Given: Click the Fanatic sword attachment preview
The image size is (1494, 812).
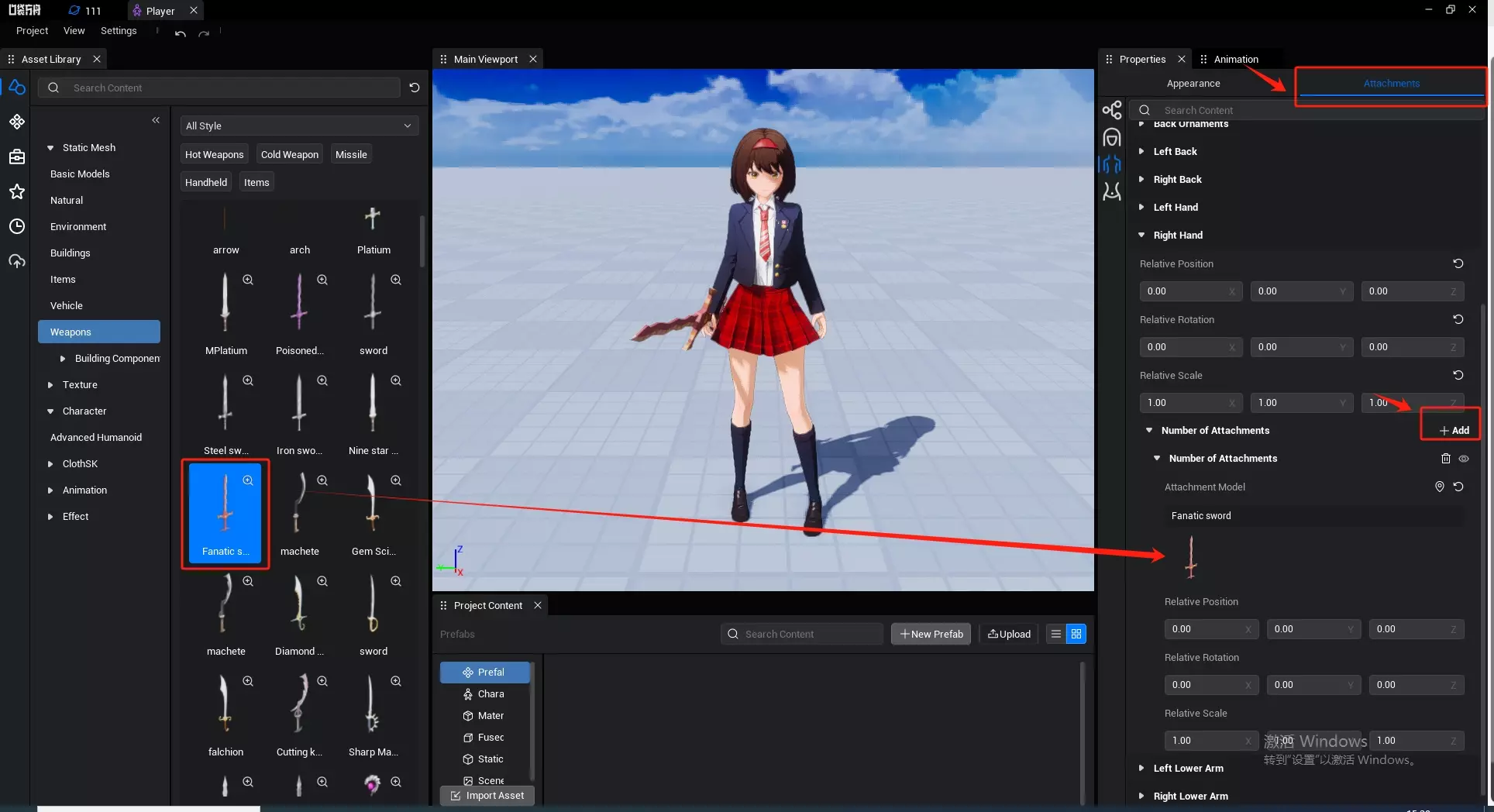Looking at the screenshot, I should [1191, 557].
